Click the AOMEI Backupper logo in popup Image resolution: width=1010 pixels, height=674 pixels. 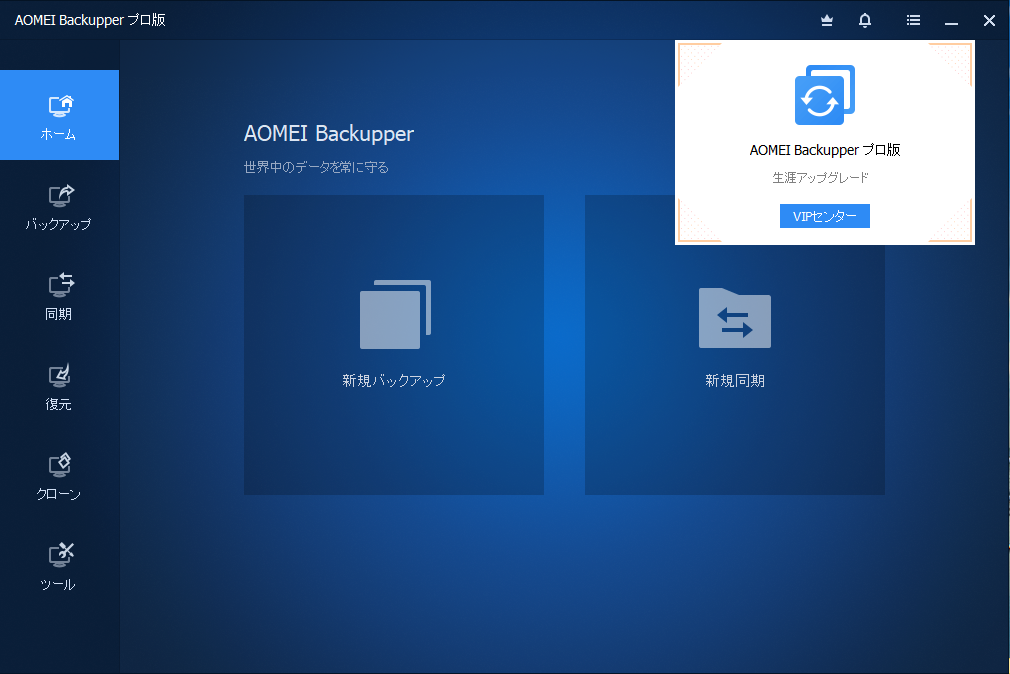[824, 95]
